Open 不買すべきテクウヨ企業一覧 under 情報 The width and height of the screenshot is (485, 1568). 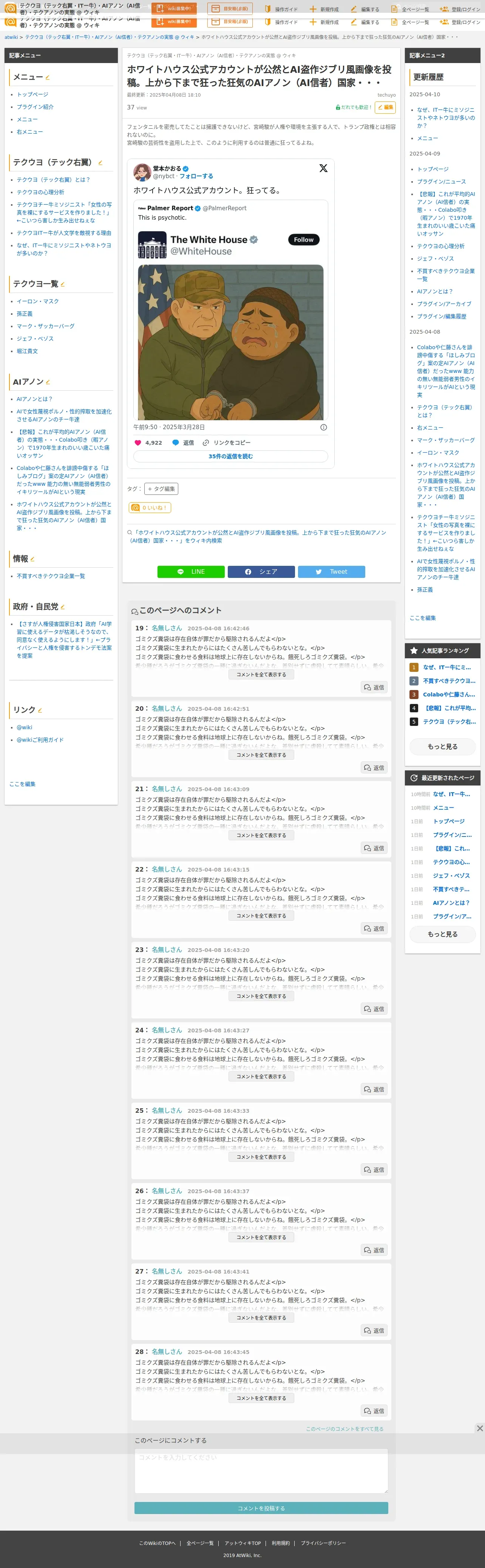click(x=51, y=576)
